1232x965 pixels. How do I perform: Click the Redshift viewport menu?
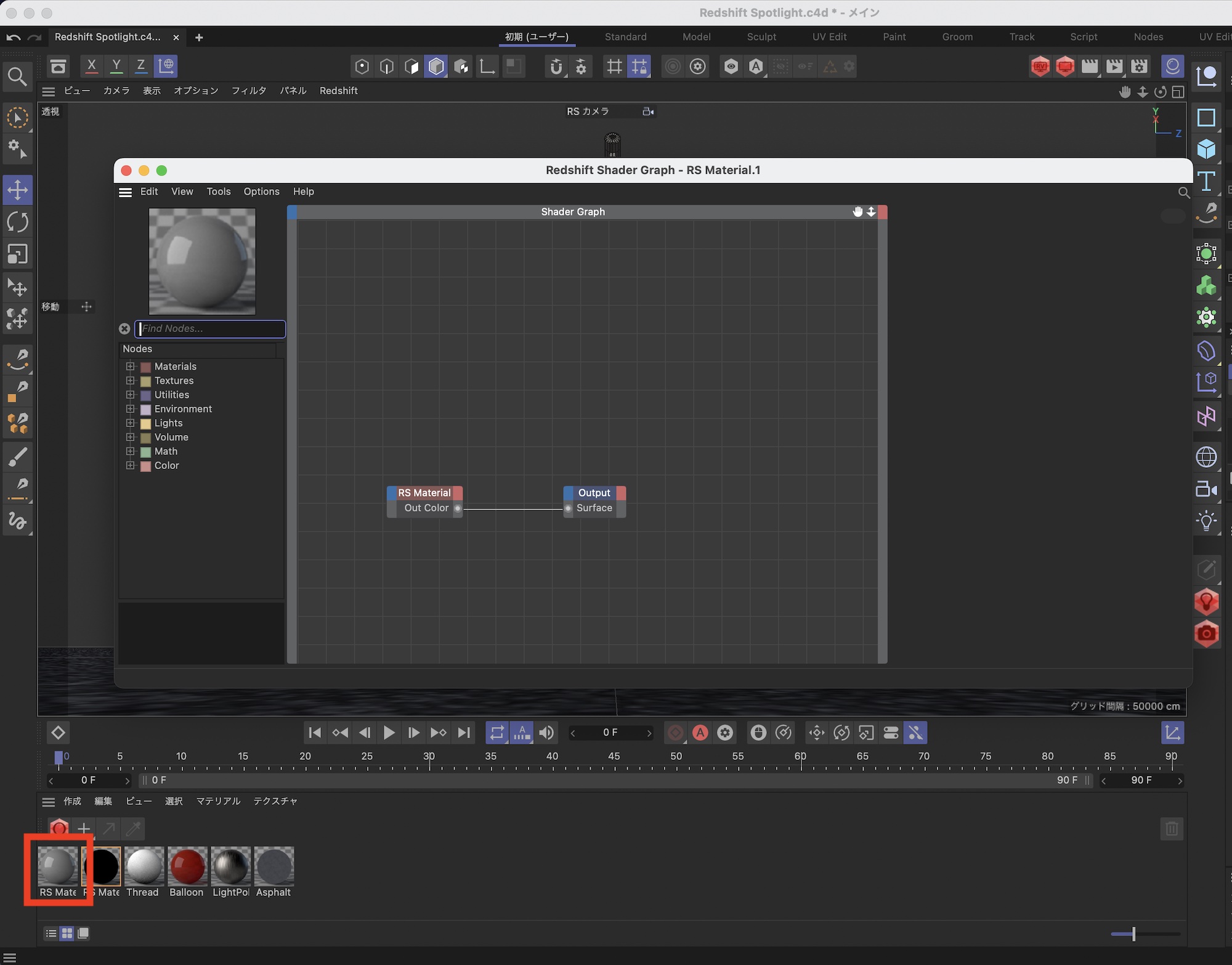pyautogui.click(x=338, y=91)
